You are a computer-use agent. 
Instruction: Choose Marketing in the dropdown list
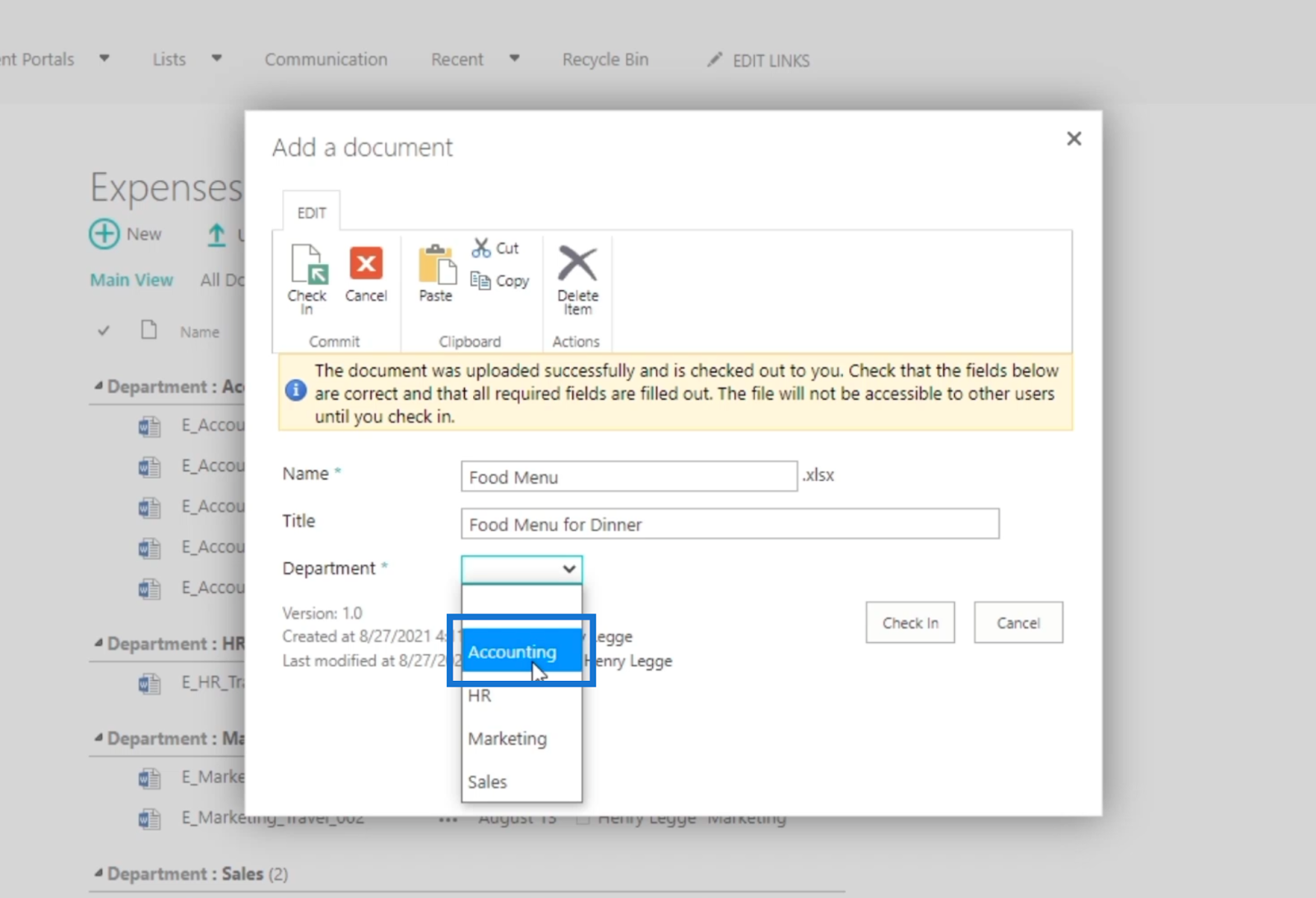click(x=507, y=738)
